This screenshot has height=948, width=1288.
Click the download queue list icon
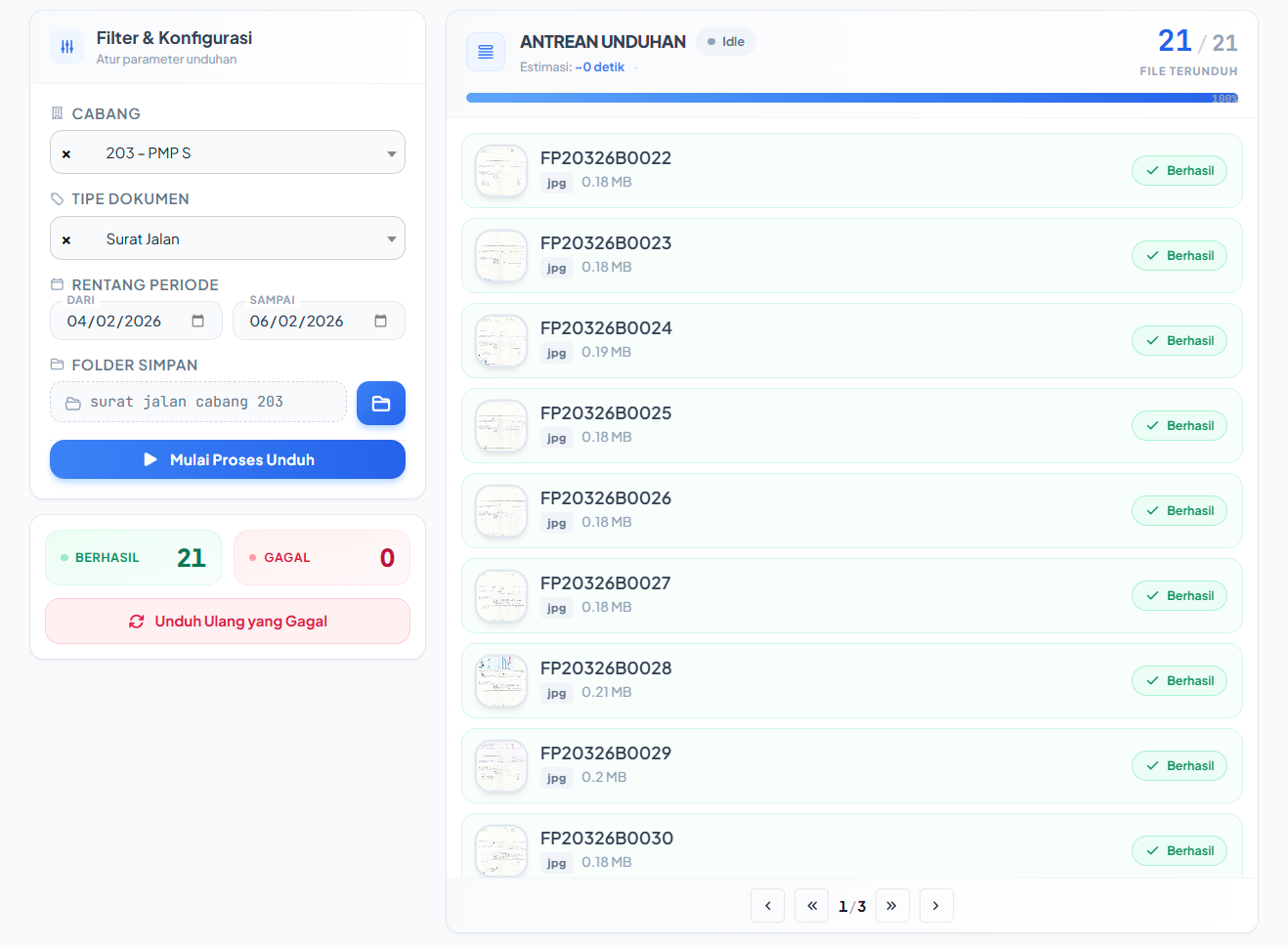tap(486, 52)
